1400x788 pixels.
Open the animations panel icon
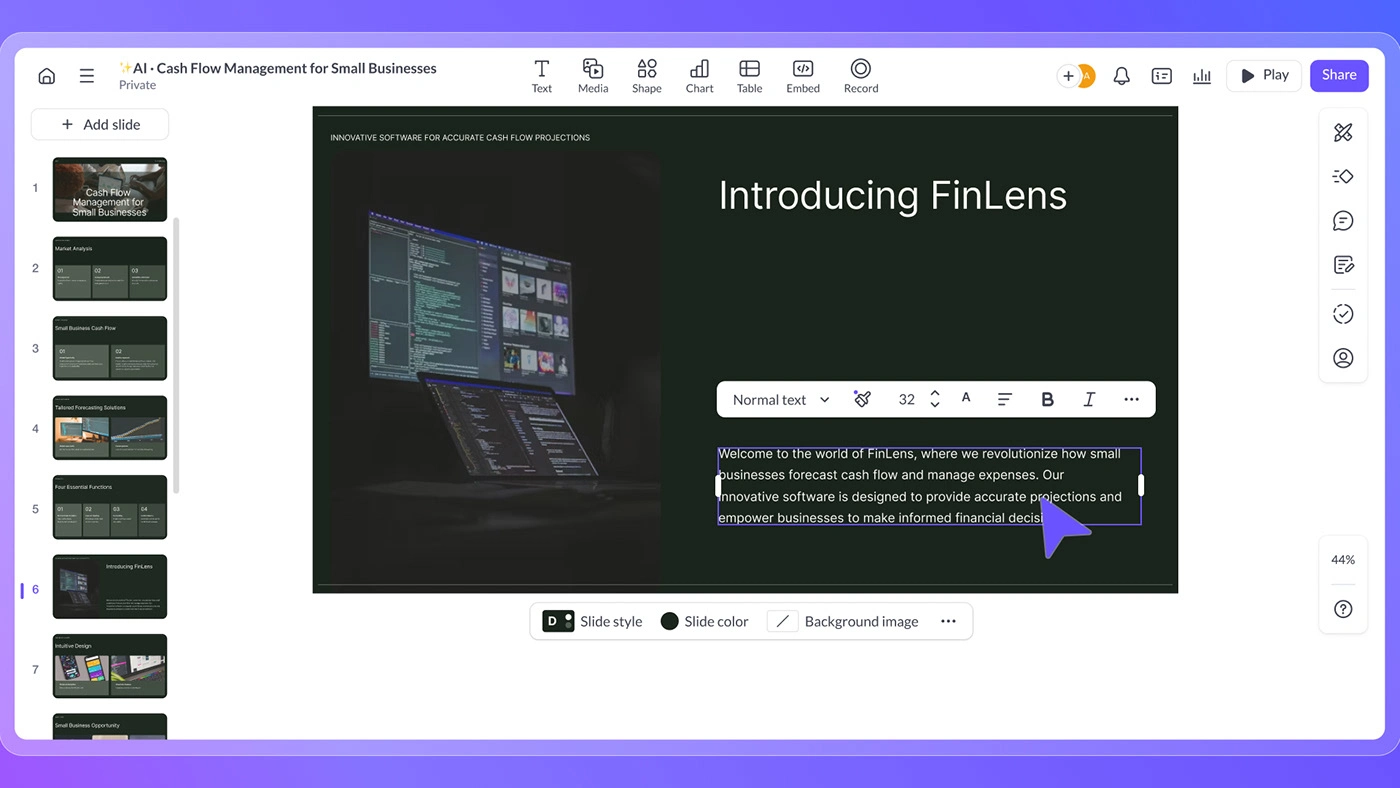click(1343, 177)
